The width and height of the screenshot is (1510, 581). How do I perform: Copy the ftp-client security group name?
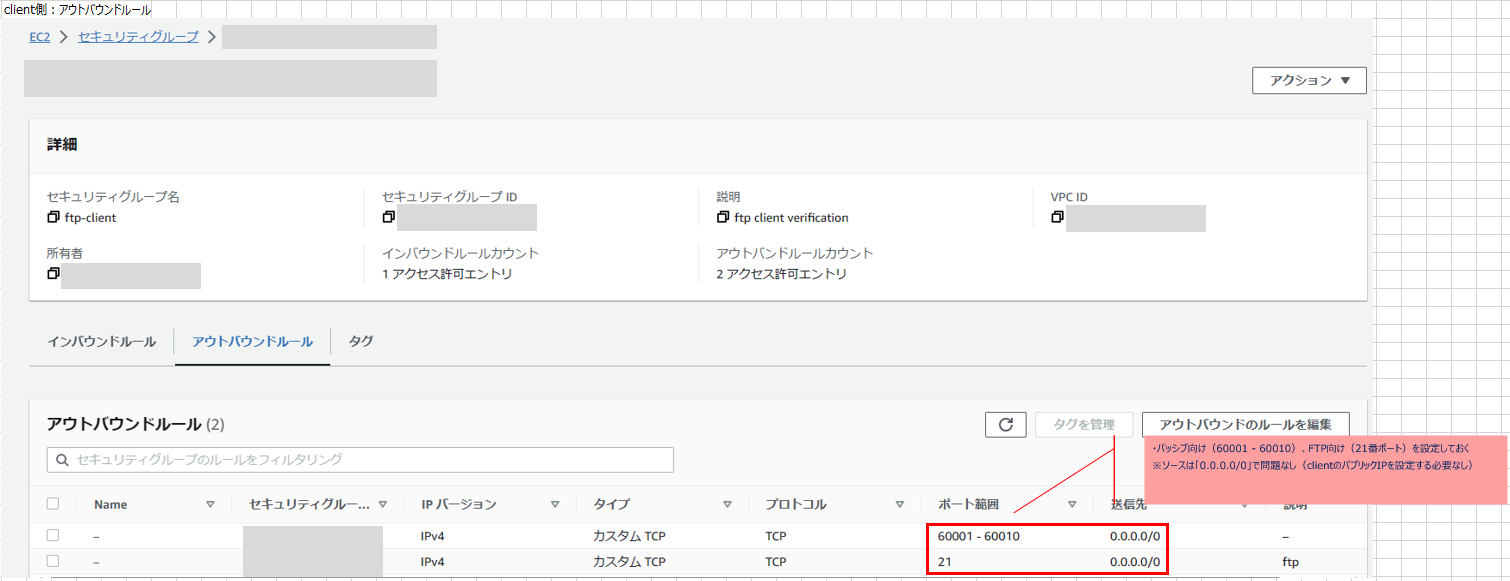(53, 217)
